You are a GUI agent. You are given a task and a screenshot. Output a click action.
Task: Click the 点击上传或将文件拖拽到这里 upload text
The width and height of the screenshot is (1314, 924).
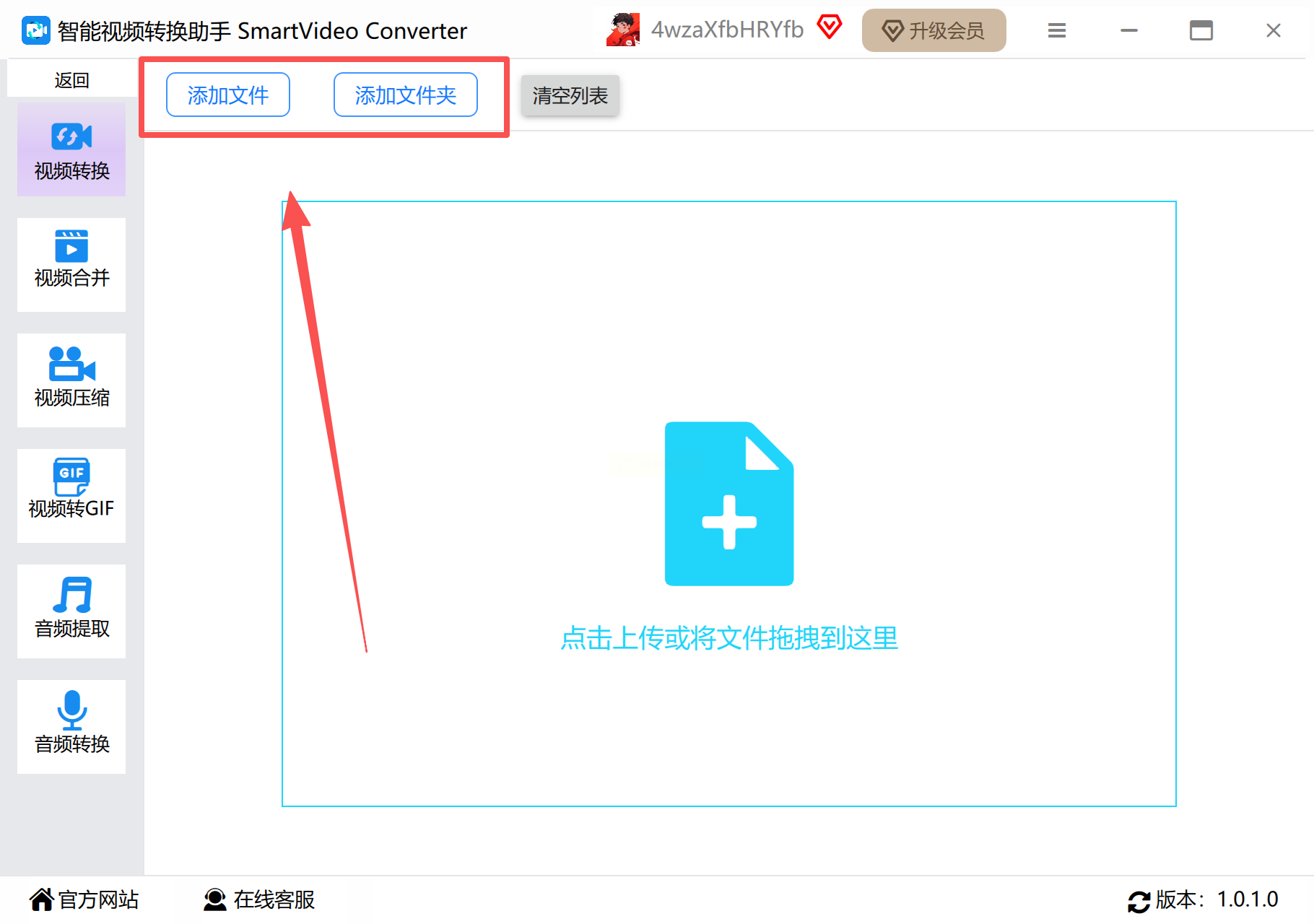[729, 638]
